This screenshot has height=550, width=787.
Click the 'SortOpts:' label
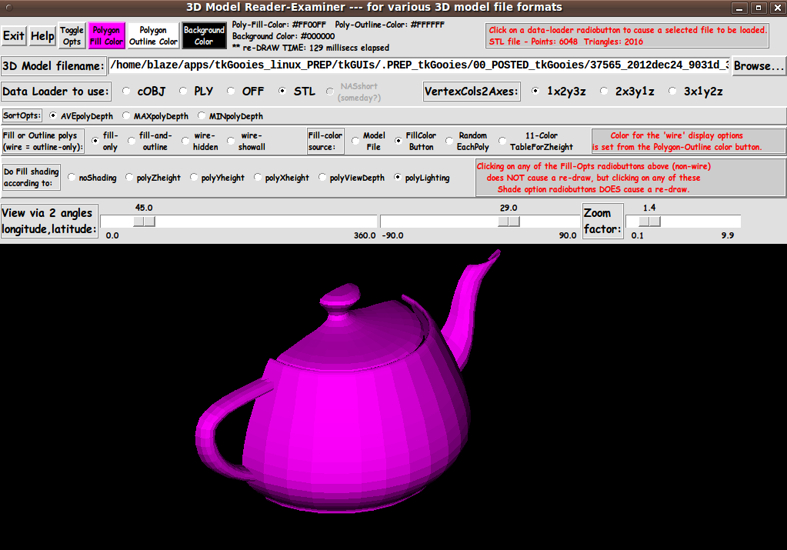22,115
